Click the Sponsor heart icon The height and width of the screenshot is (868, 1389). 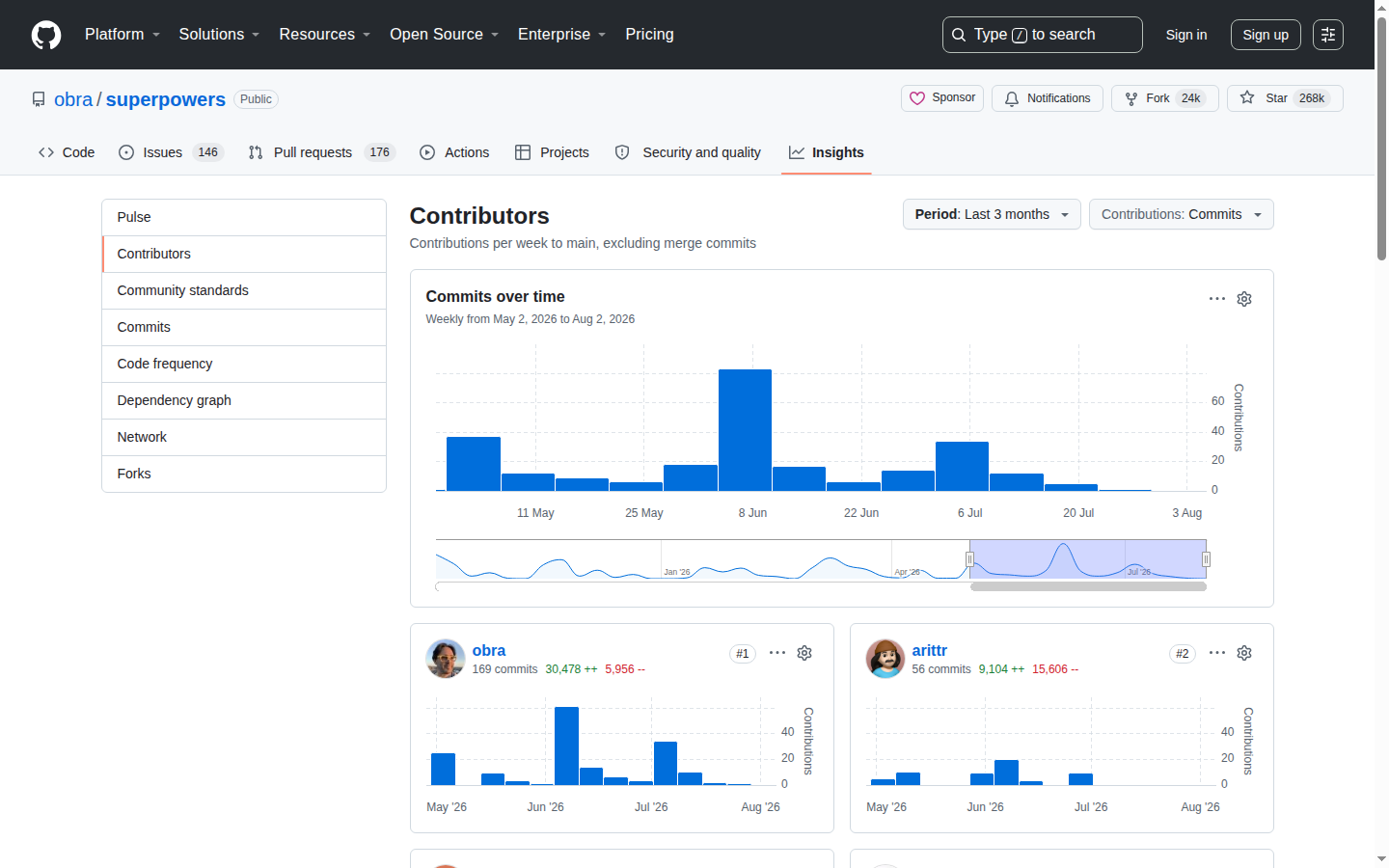pos(917,98)
